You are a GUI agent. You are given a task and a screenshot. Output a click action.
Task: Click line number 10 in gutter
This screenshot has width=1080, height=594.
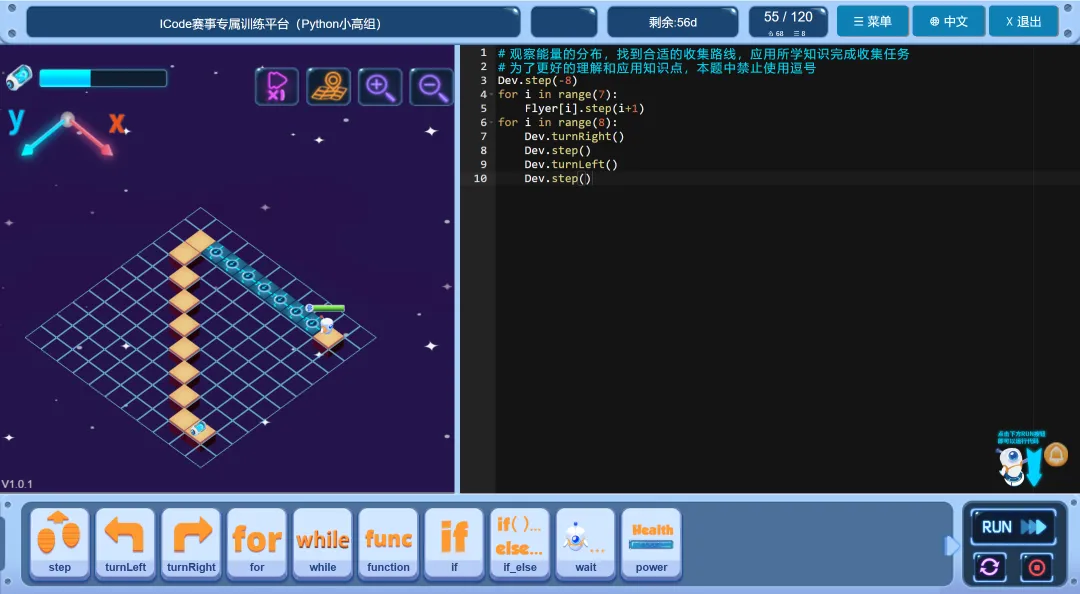click(480, 178)
